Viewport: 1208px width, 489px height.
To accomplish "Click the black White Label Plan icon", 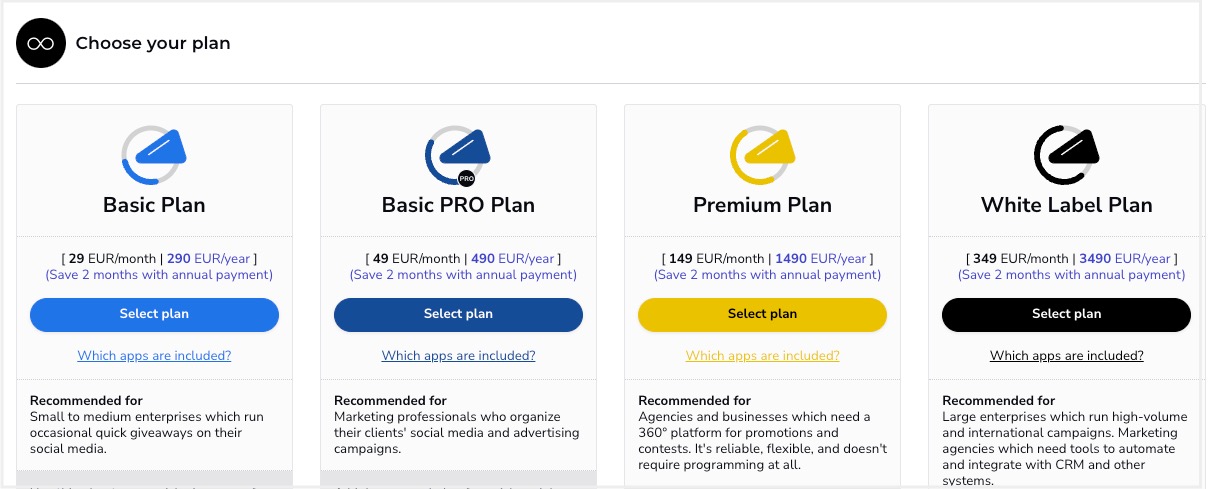I will (1066, 156).
